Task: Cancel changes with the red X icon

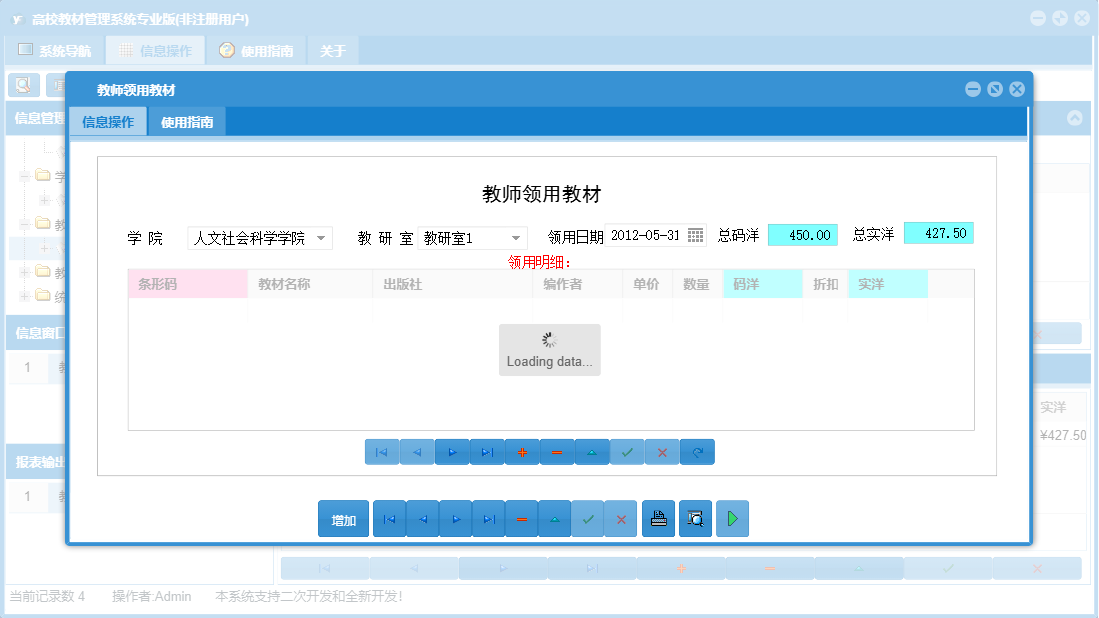Action: (662, 452)
